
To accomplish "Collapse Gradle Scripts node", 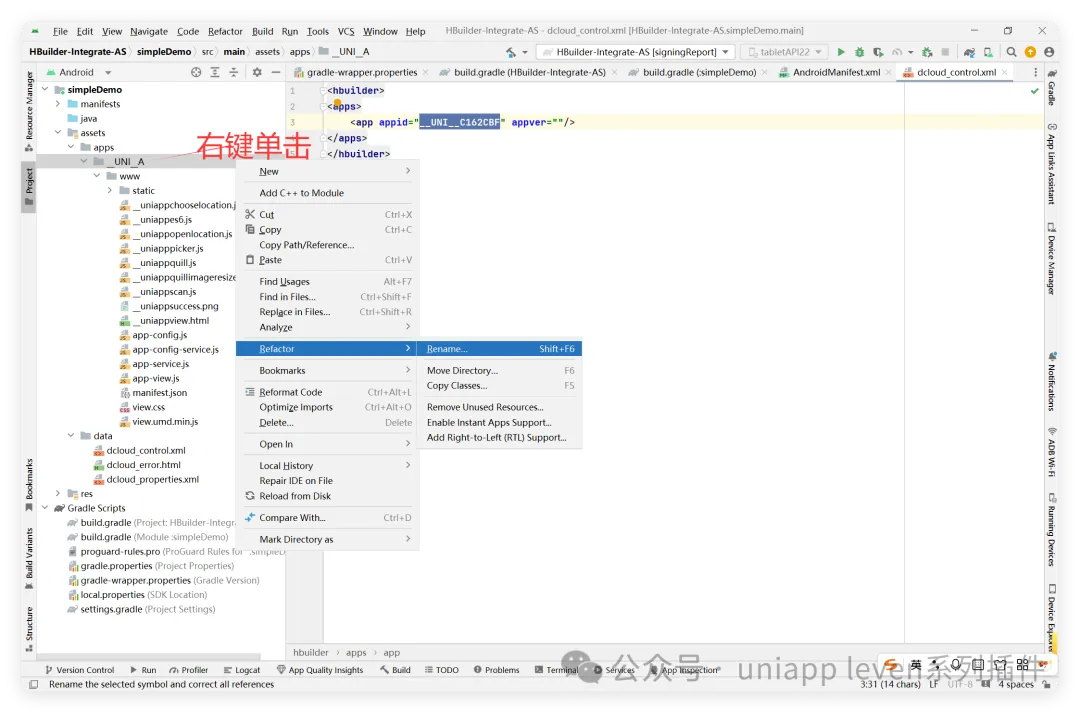I will (45, 508).
